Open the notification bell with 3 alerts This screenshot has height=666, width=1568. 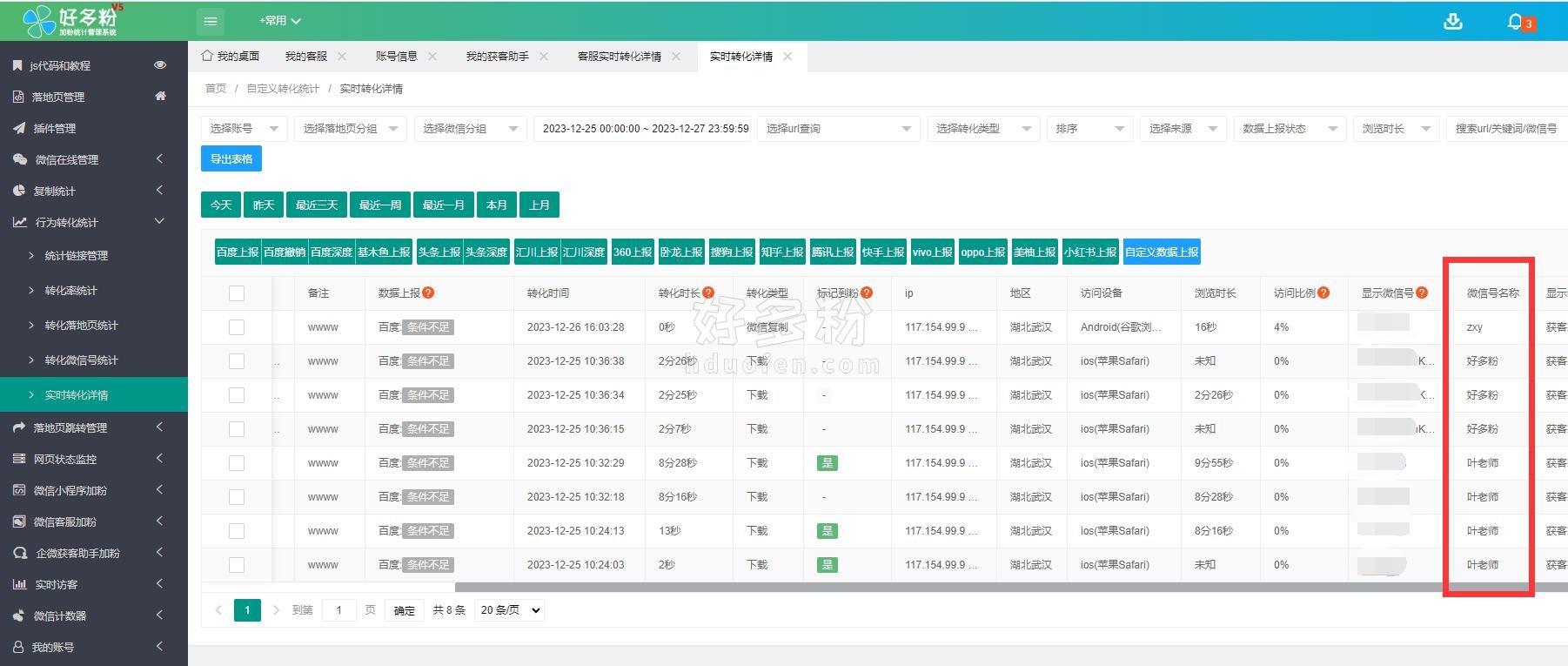click(1516, 21)
